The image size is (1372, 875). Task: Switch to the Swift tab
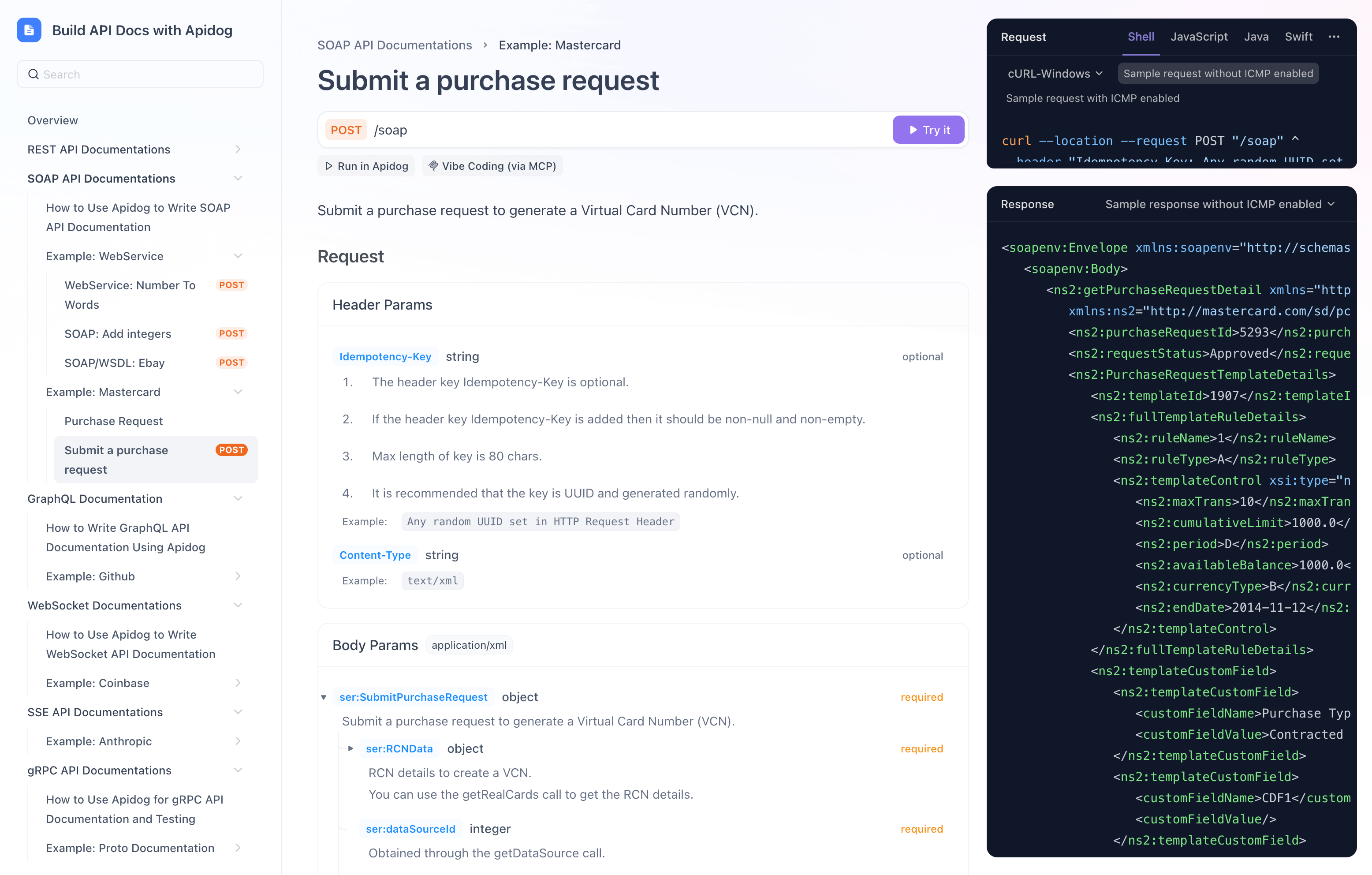pos(1298,37)
